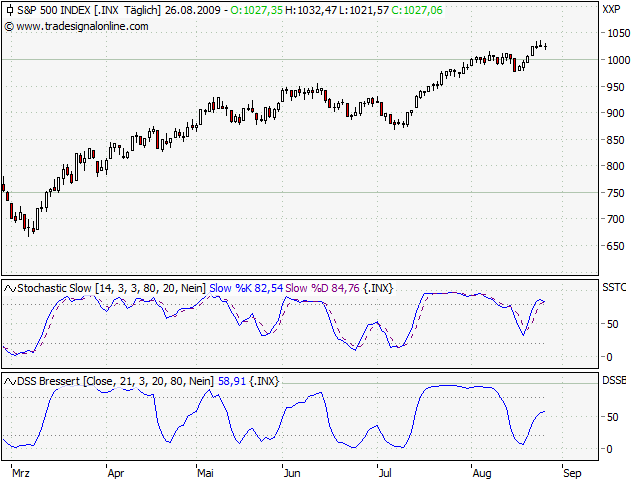Click the DSS value 58,91

[x=232, y=381]
